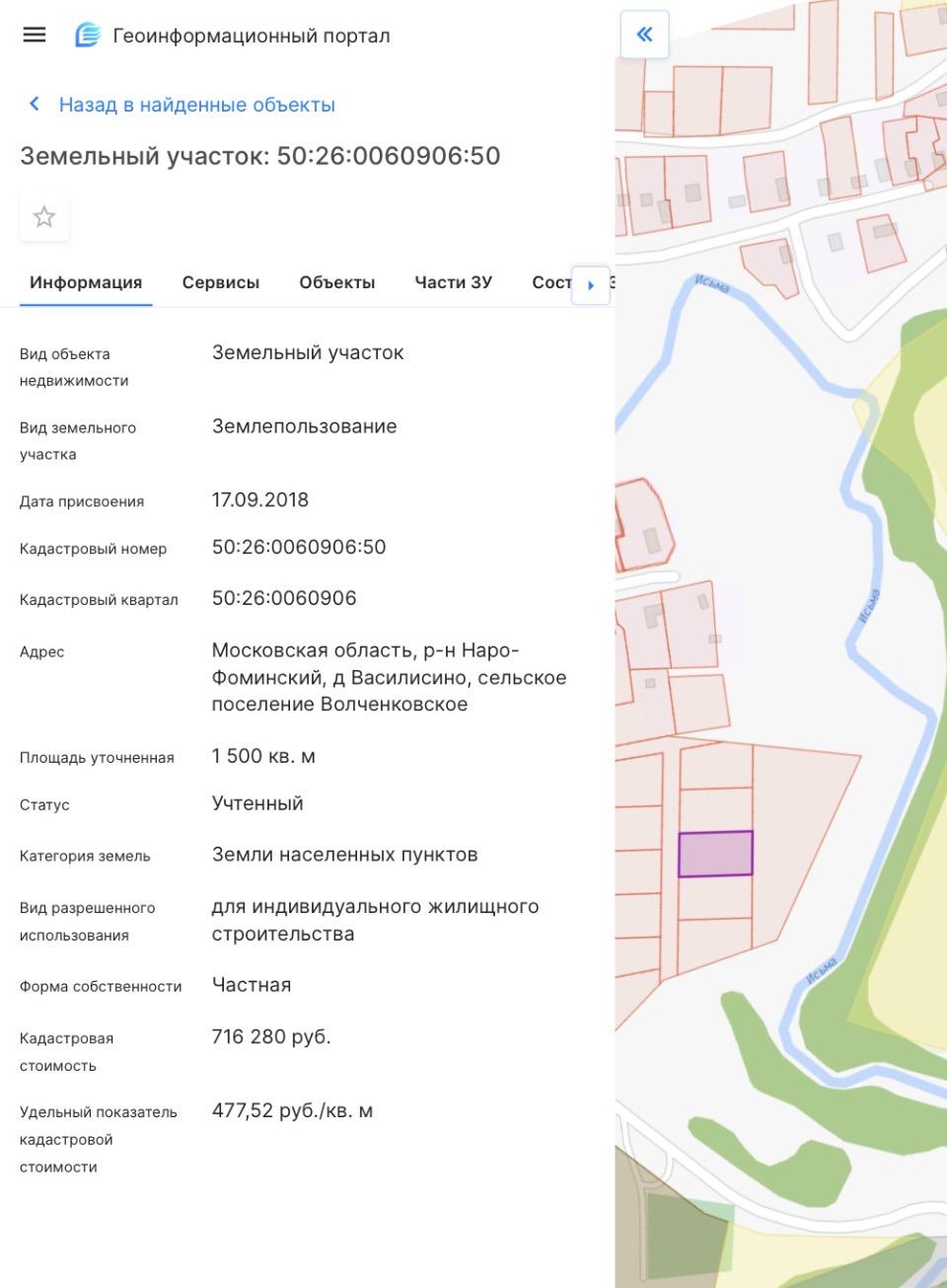Click the parcel directly below the highlighted one
The image size is (947, 1288).
pyautogui.click(x=715, y=897)
